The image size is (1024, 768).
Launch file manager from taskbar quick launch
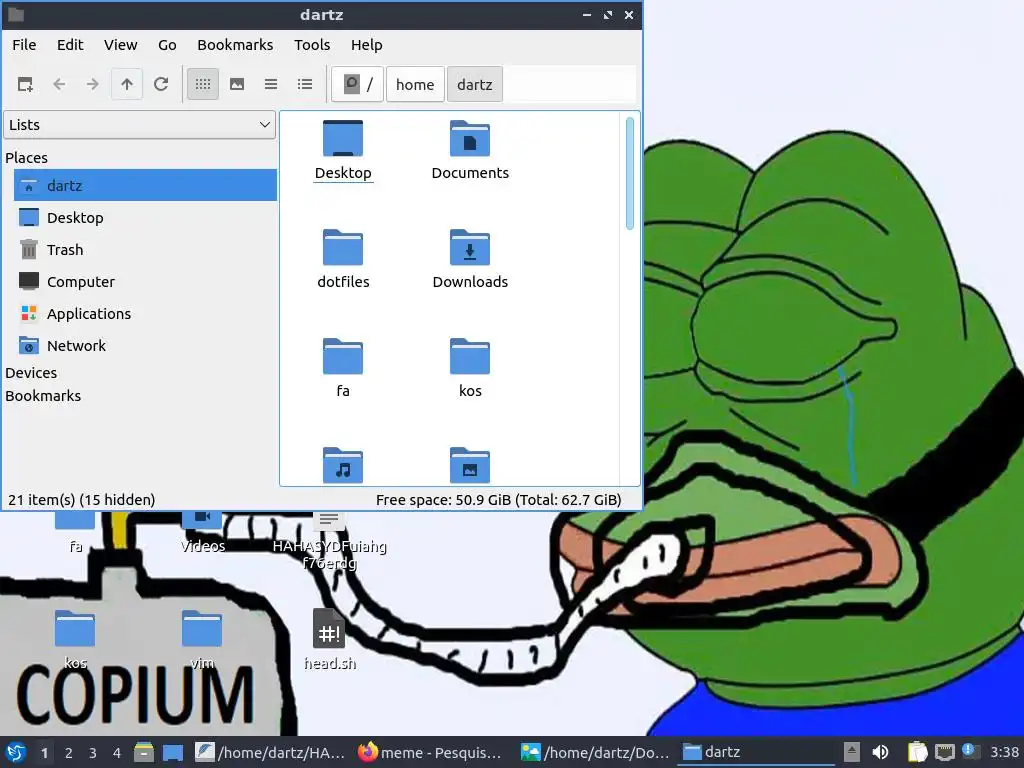144,752
